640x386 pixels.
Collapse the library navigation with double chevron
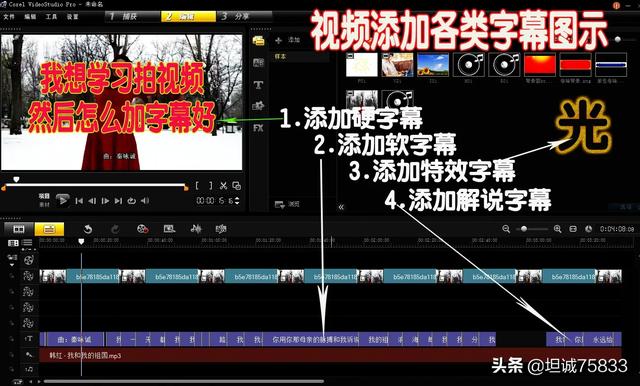coord(341,207)
